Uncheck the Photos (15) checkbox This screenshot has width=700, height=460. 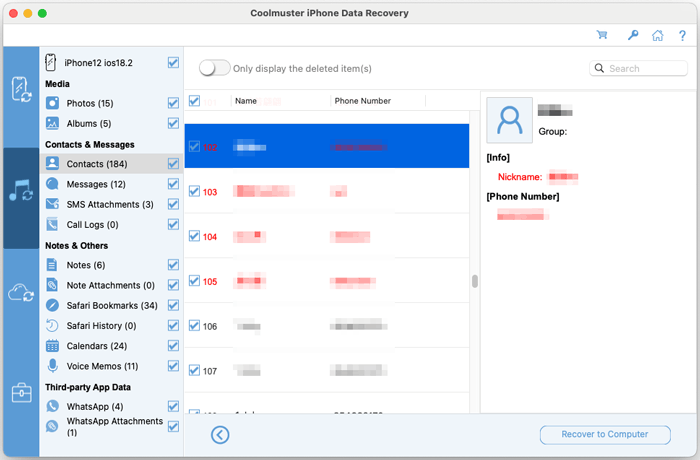pyautogui.click(x=173, y=103)
